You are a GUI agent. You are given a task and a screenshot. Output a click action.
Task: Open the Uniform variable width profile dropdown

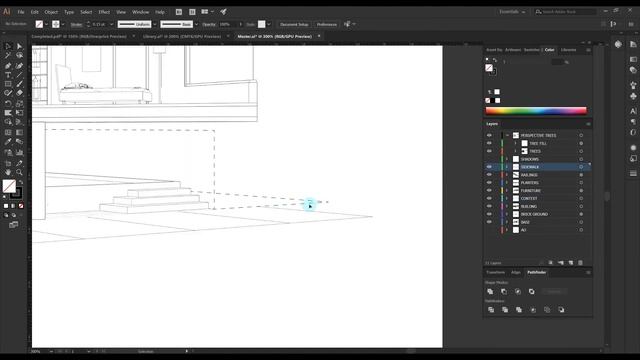[x=155, y=24]
